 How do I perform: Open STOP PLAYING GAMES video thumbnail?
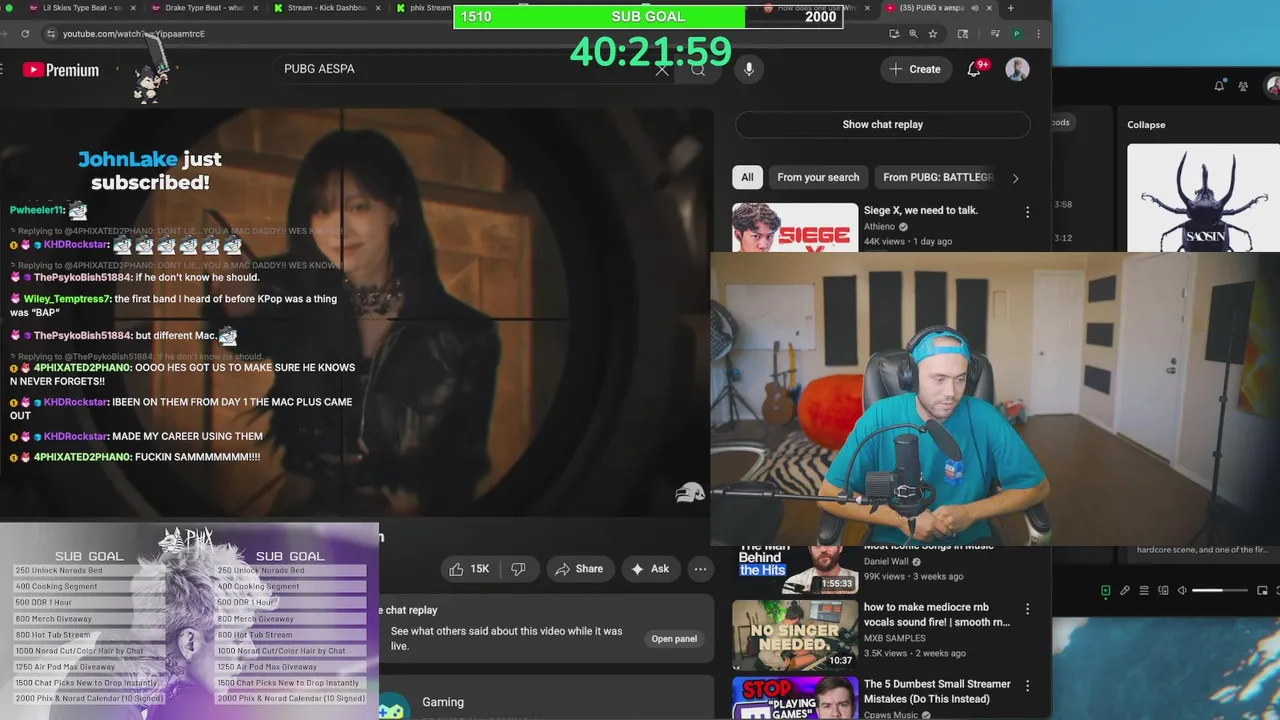[x=795, y=698]
